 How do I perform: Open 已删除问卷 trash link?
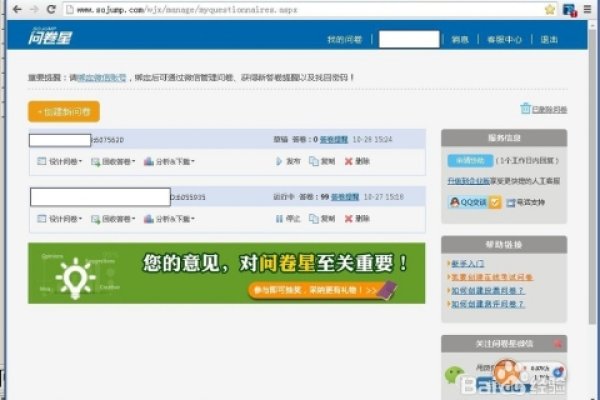click(x=544, y=109)
